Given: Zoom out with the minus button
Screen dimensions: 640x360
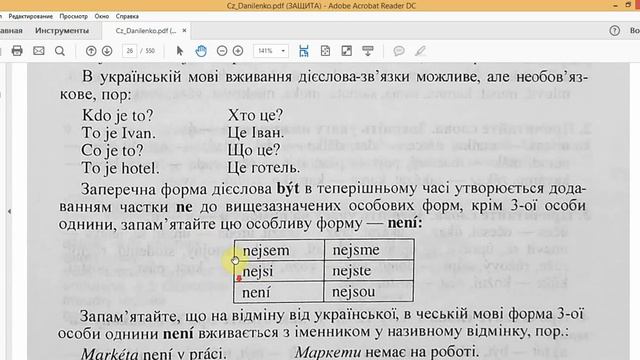Looking at the screenshot, I should click(x=222, y=51).
